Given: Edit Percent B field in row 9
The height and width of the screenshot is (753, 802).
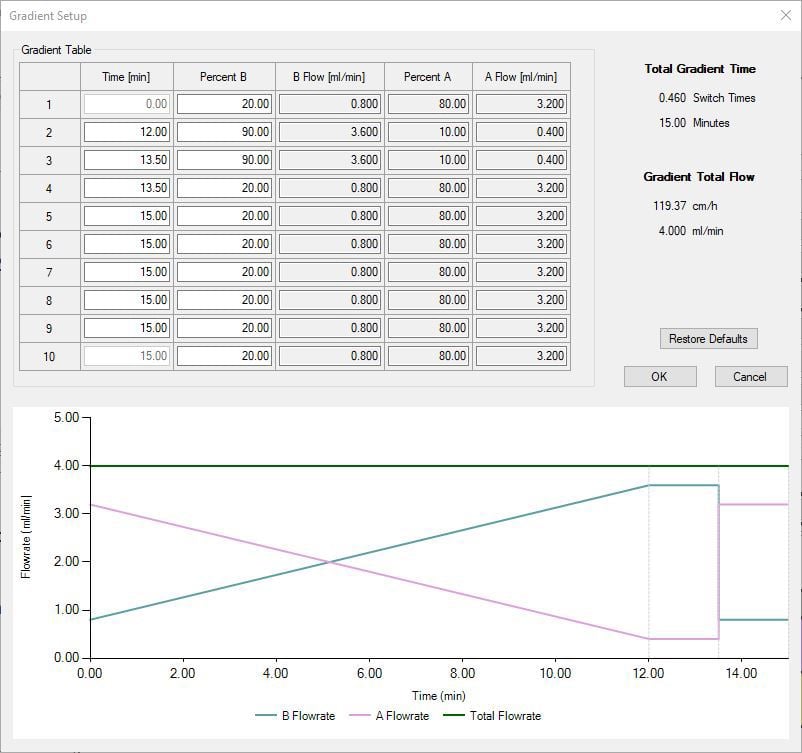Looking at the screenshot, I should pyautogui.click(x=225, y=327).
